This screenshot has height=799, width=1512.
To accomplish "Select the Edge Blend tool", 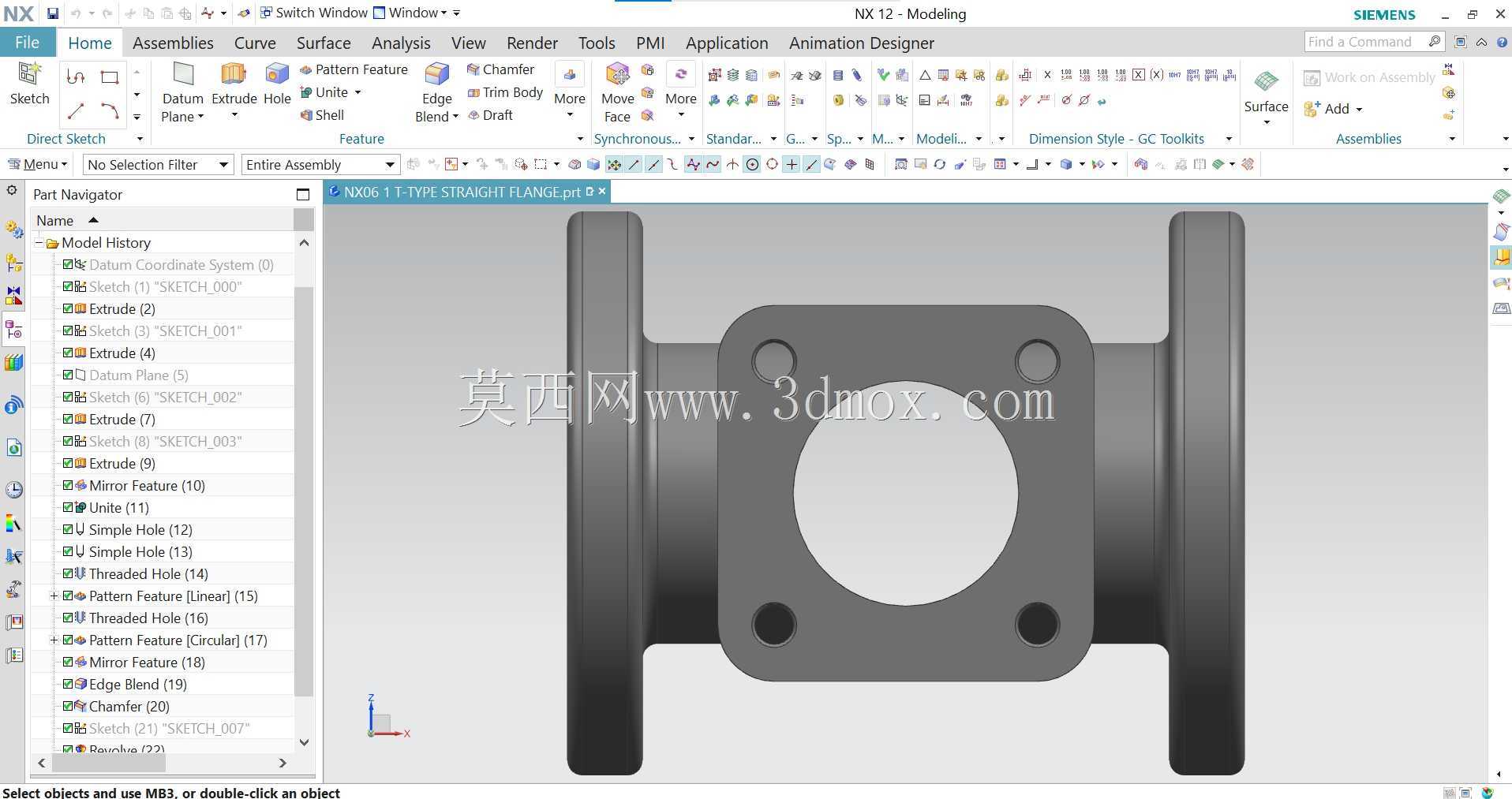I will pos(436,85).
